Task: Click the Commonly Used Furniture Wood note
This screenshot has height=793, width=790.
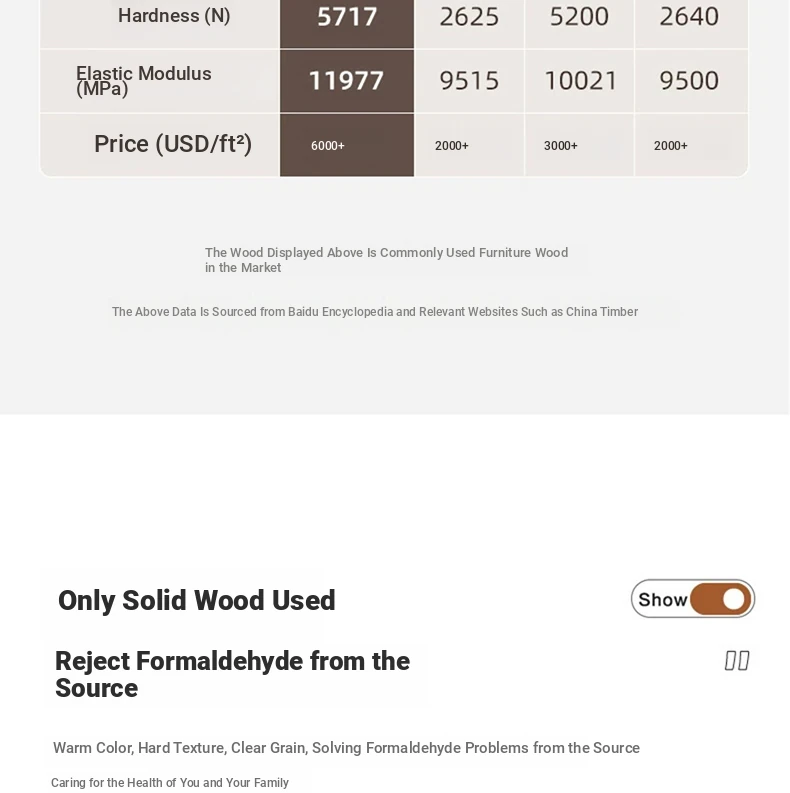Action: click(x=386, y=260)
